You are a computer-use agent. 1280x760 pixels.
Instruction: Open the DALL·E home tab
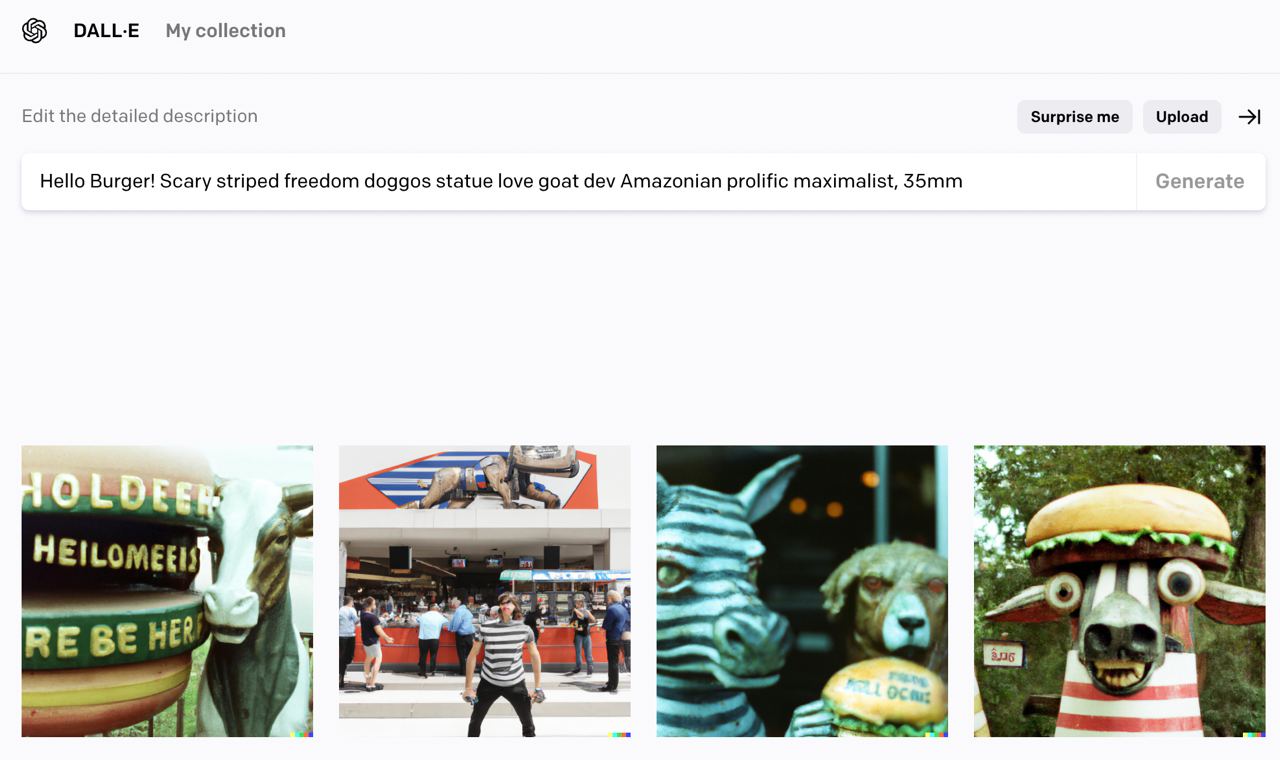click(106, 31)
